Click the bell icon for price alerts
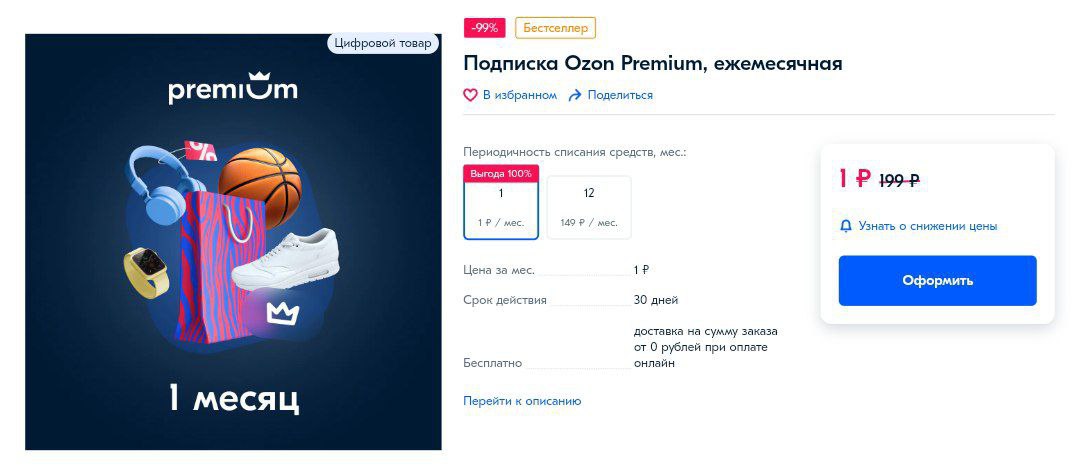Image resolution: width=1080 pixels, height=475 pixels. coord(846,226)
